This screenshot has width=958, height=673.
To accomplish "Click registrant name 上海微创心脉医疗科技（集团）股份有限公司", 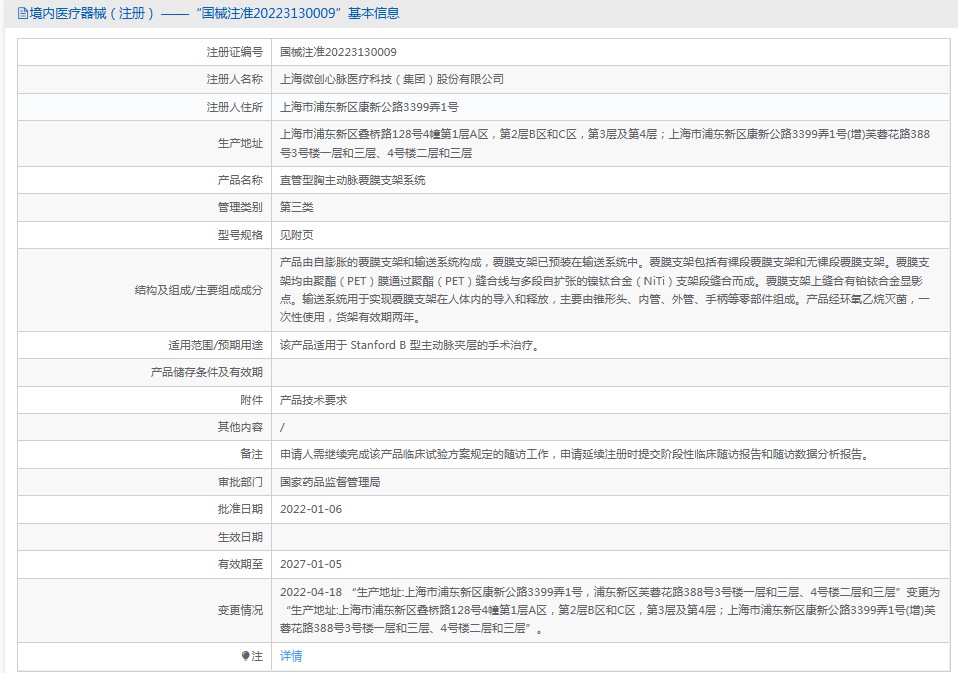I will (x=392, y=79).
